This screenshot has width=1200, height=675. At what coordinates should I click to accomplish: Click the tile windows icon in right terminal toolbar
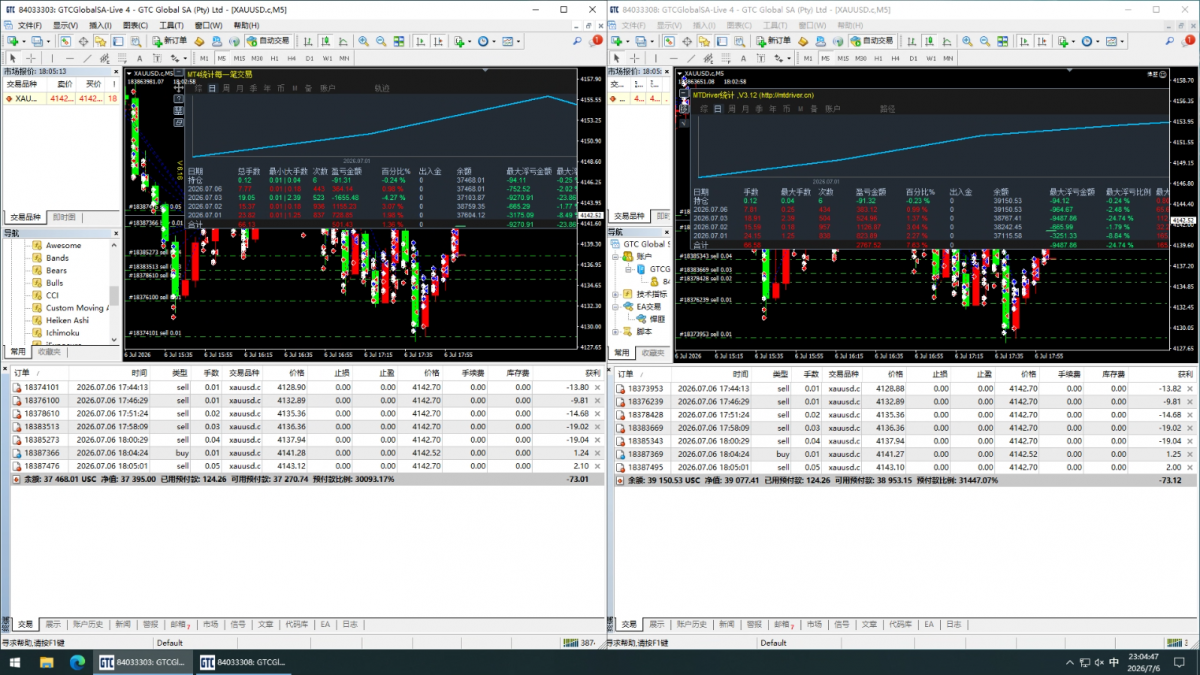(x=1003, y=41)
